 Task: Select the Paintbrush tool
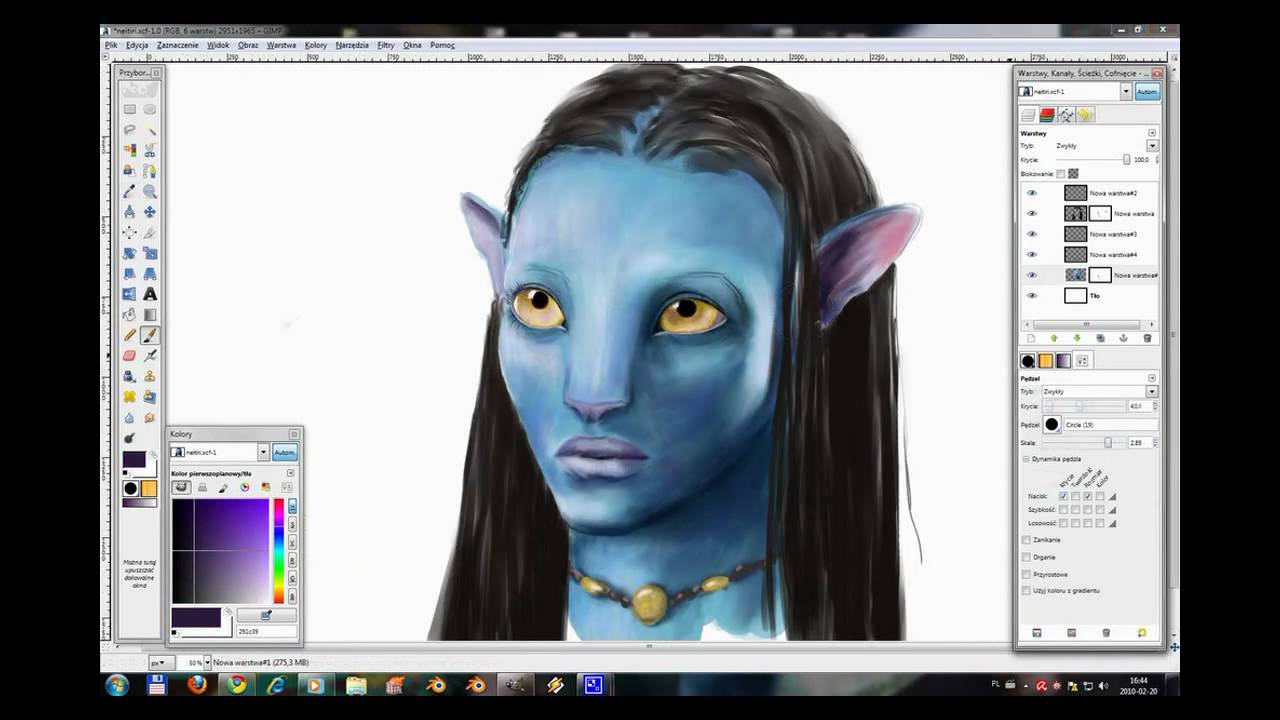coord(150,335)
